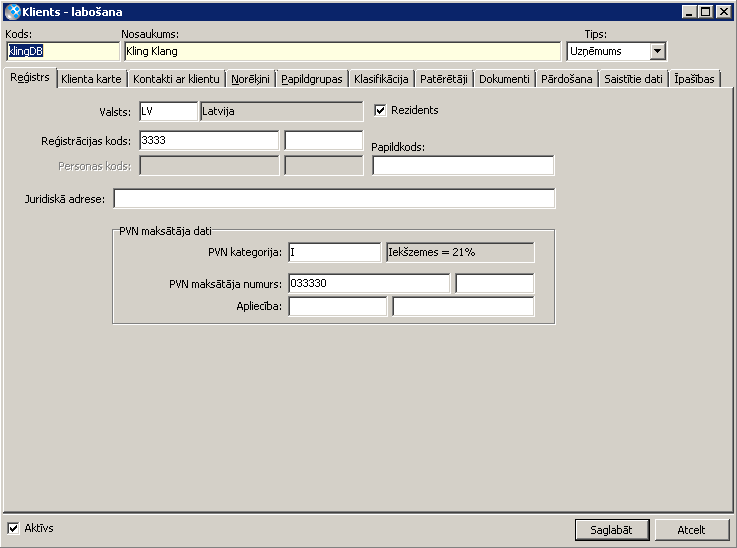Focus the Nosaukums field with Kling Klang
Image resolution: width=737 pixels, height=548 pixels.
click(340, 51)
